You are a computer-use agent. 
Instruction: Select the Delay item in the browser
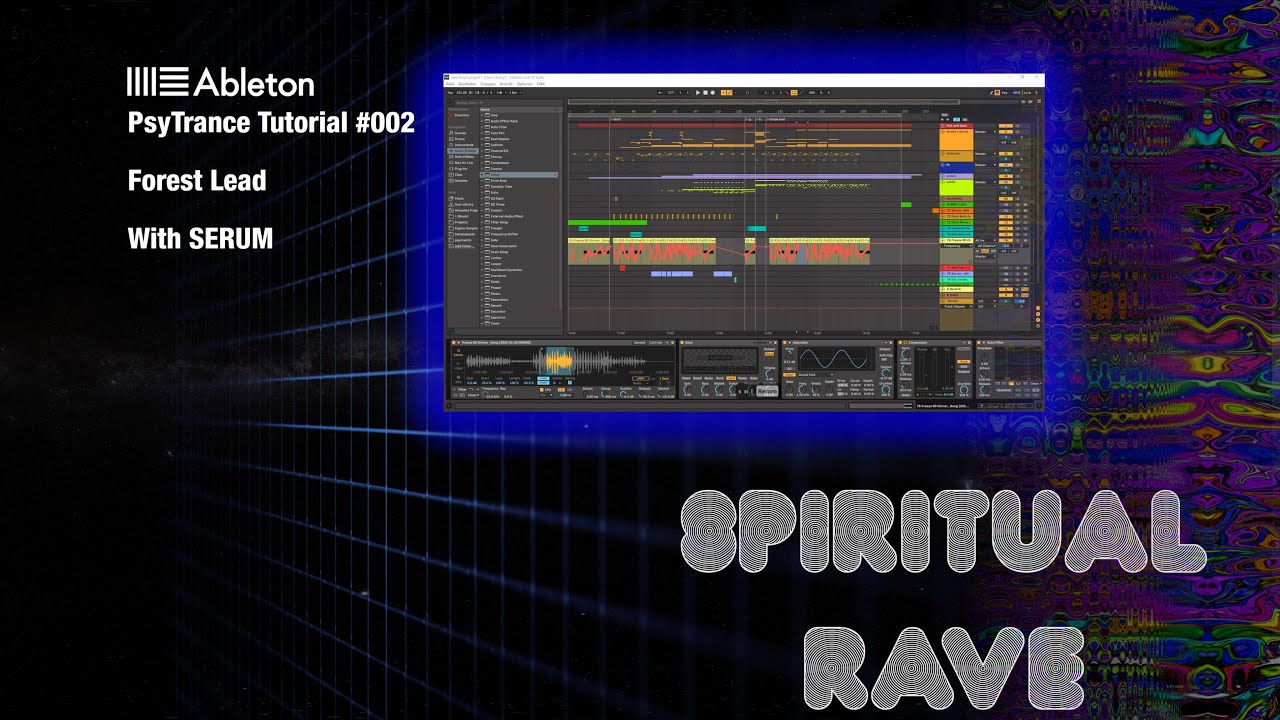tap(519, 175)
